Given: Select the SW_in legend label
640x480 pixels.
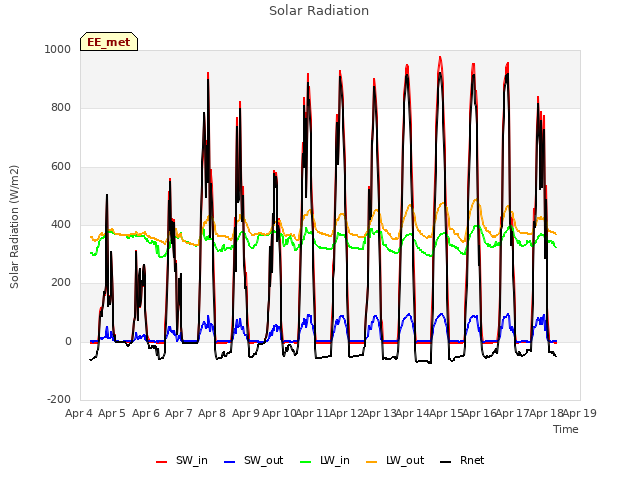Looking at the screenshot, I should 192,460.
